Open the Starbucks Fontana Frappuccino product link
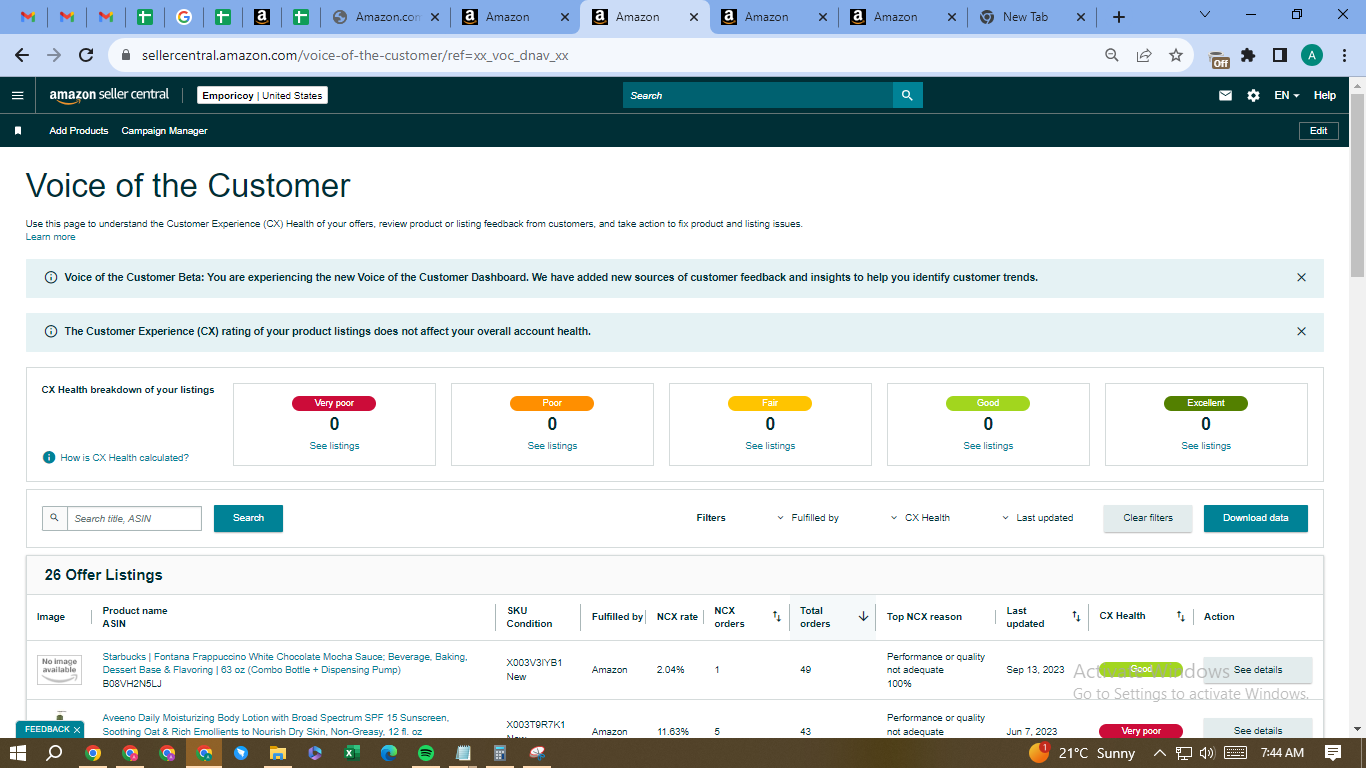Viewport: 1366px width, 768px height. coord(285,663)
